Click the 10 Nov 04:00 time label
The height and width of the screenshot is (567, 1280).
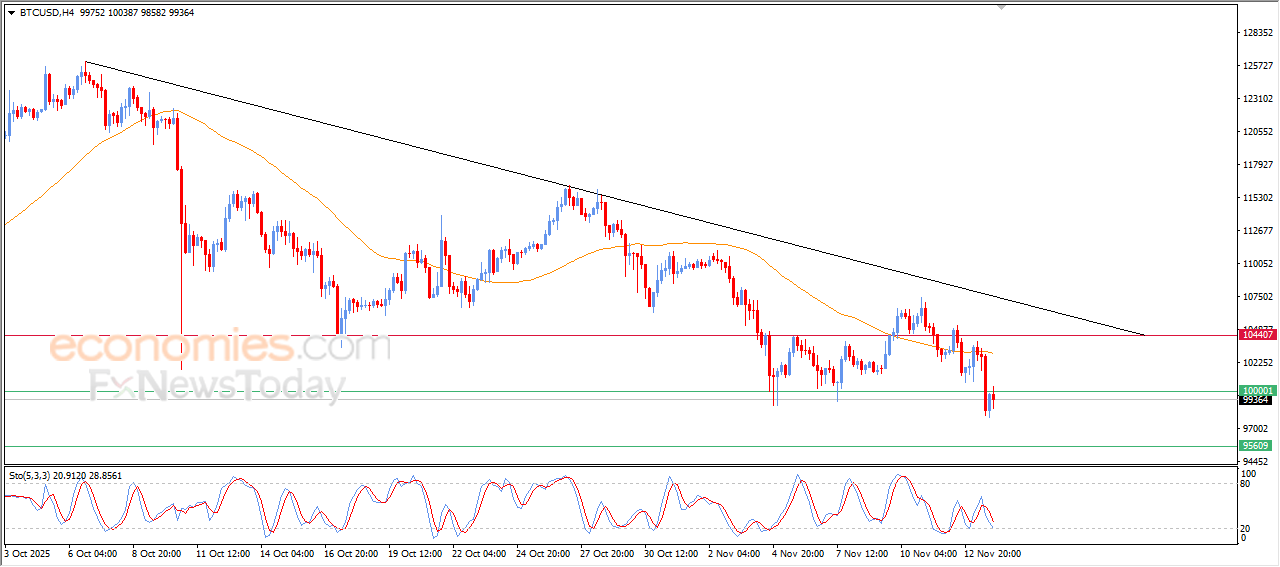(x=927, y=552)
